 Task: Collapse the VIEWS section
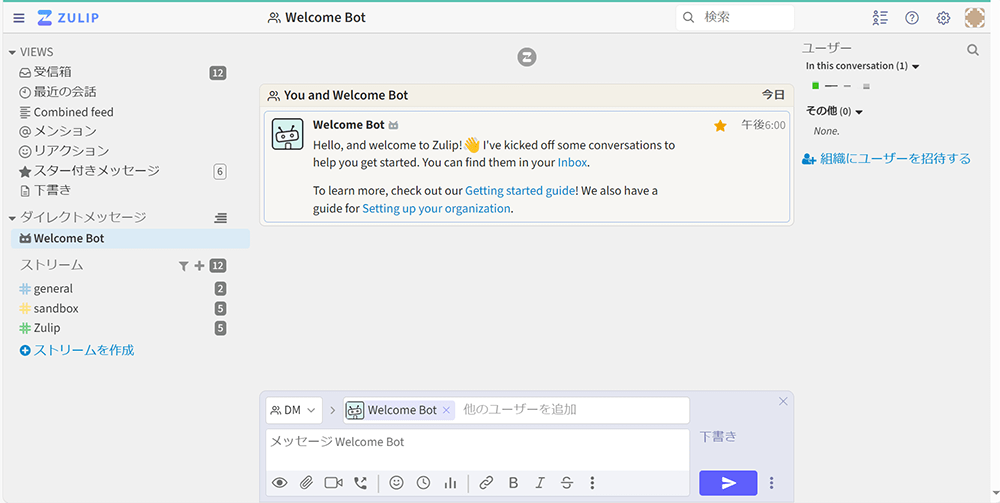[12, 52]
